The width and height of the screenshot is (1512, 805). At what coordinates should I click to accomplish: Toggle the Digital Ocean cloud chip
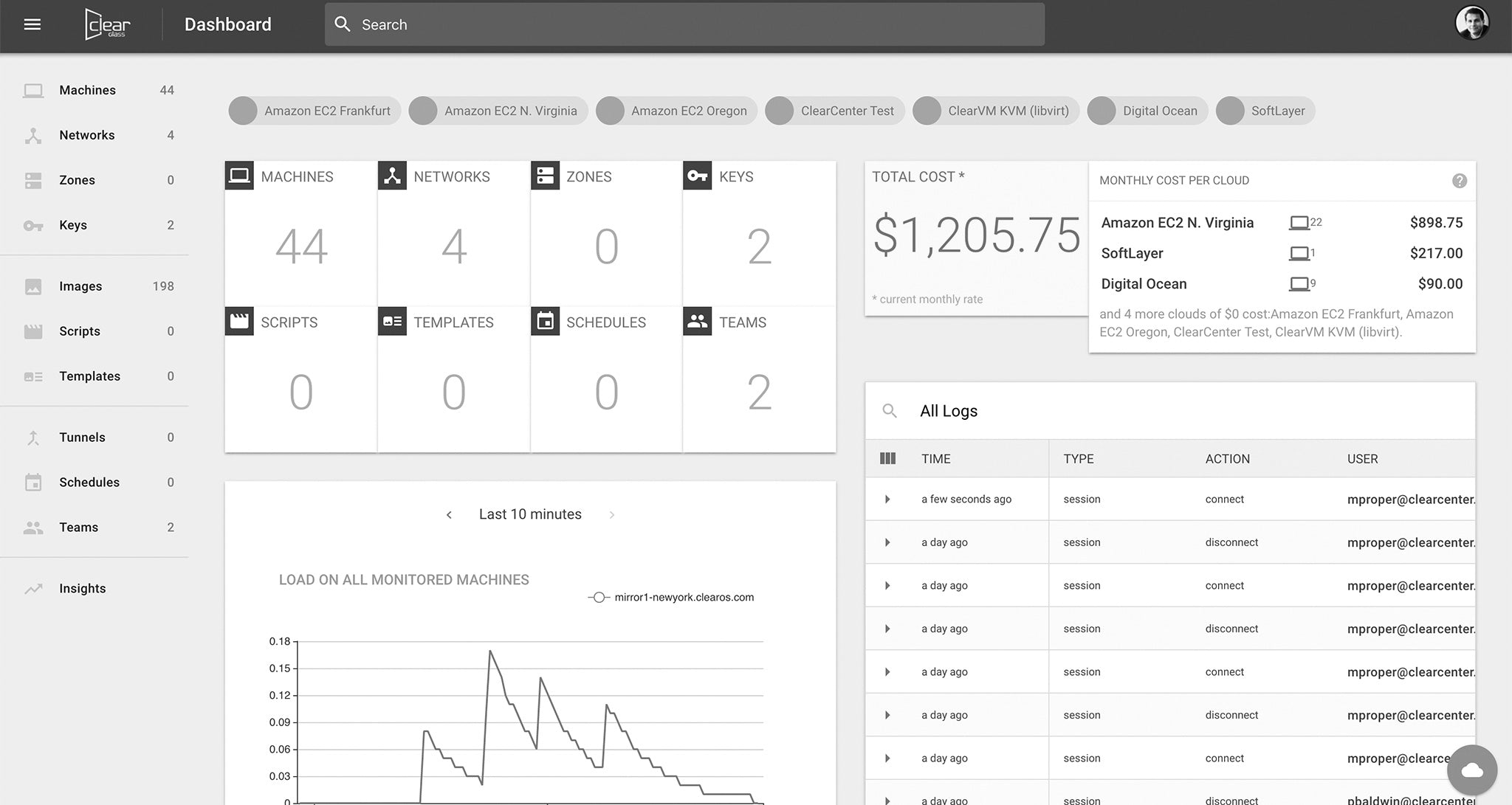point(1147,111)
